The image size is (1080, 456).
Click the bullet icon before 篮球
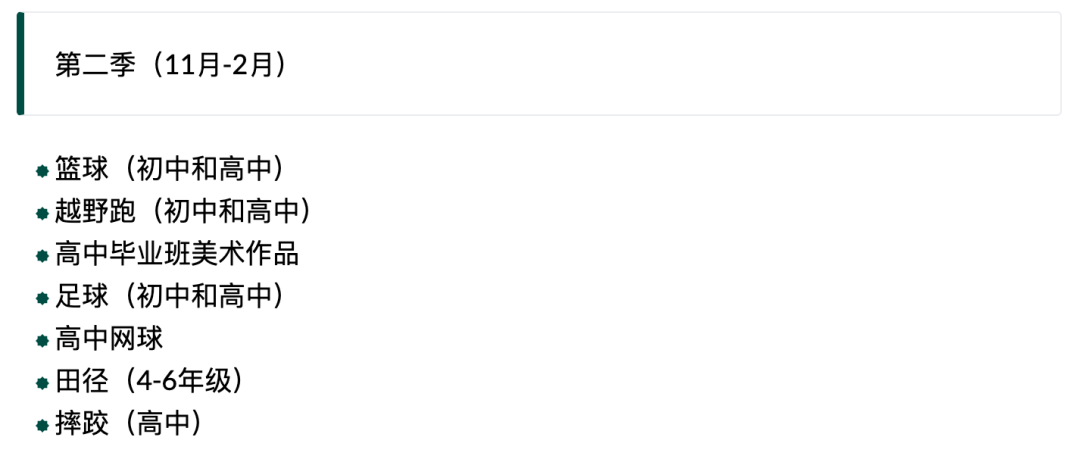pos(42,171)
